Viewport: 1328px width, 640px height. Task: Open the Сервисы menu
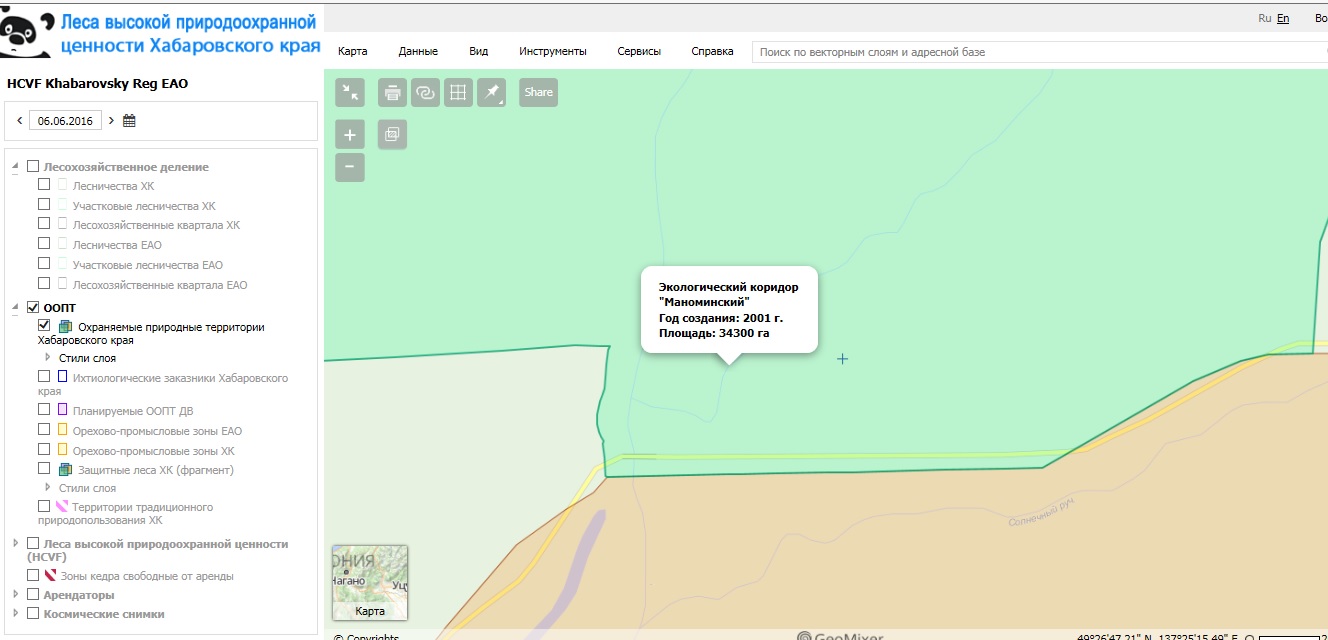[639, 51]
